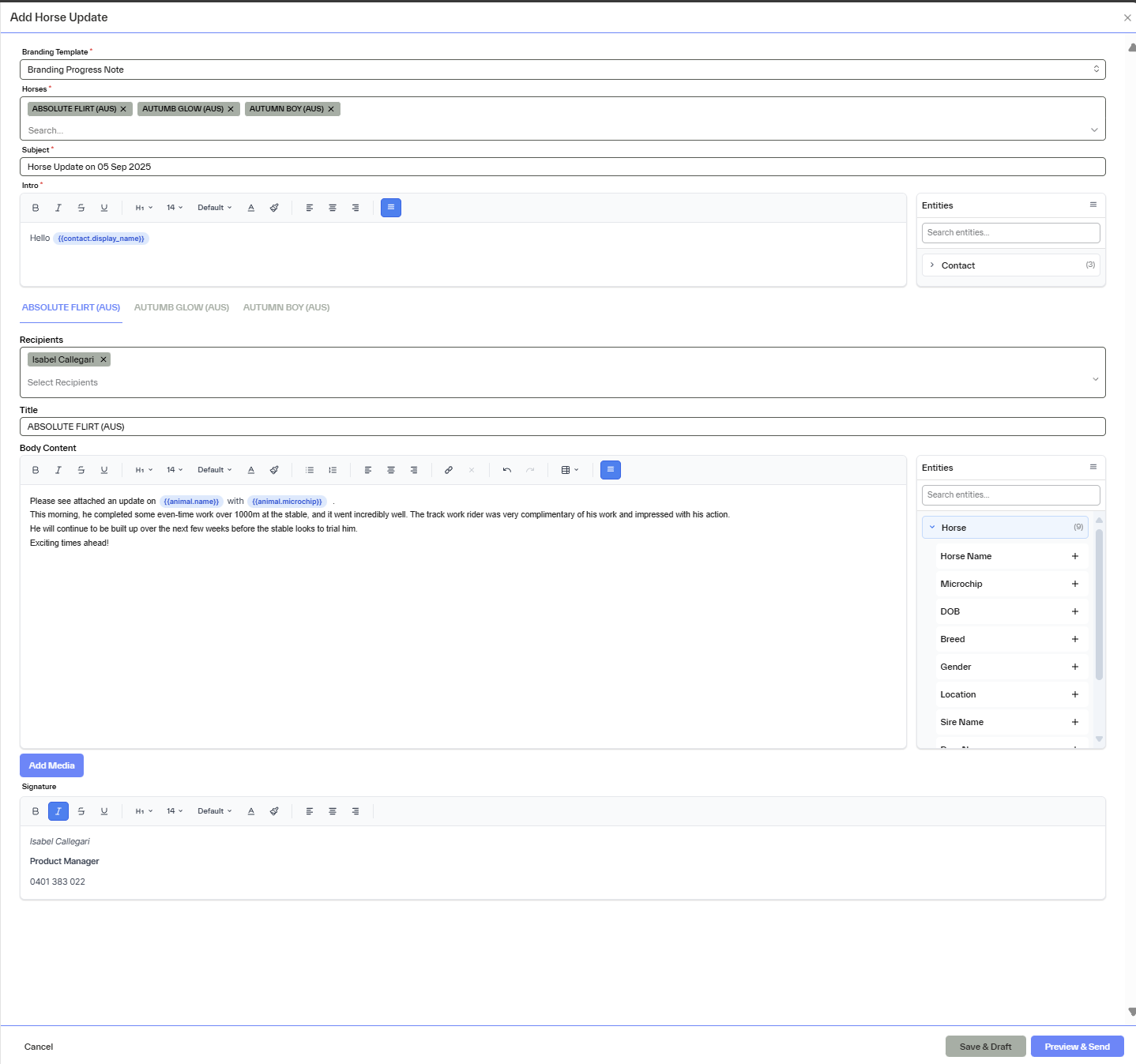1136x1064 pixels.
Task: Align Signature text to the right
Action: [x=355, y=811]
